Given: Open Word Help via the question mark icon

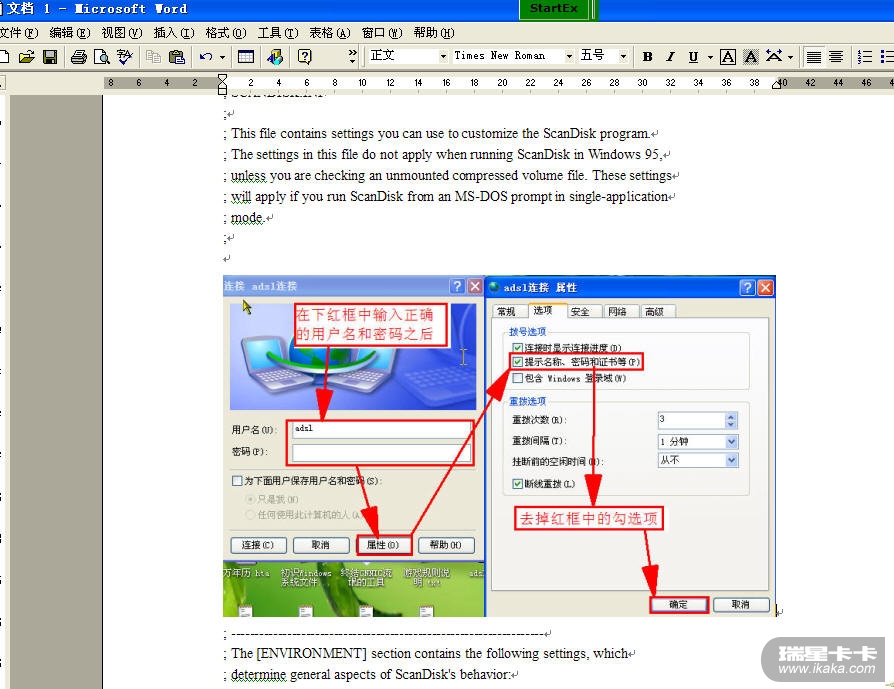Looking at the screenshot, I should [x=304, y=56].
